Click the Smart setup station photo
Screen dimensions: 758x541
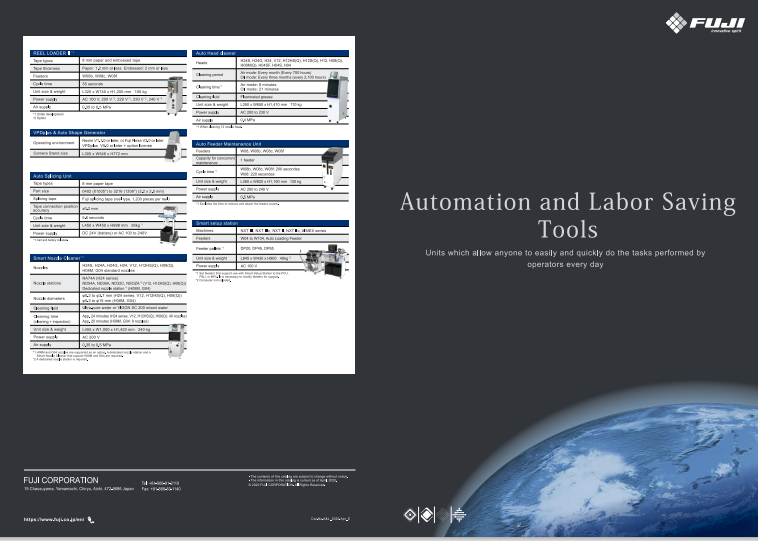point(324,261)
